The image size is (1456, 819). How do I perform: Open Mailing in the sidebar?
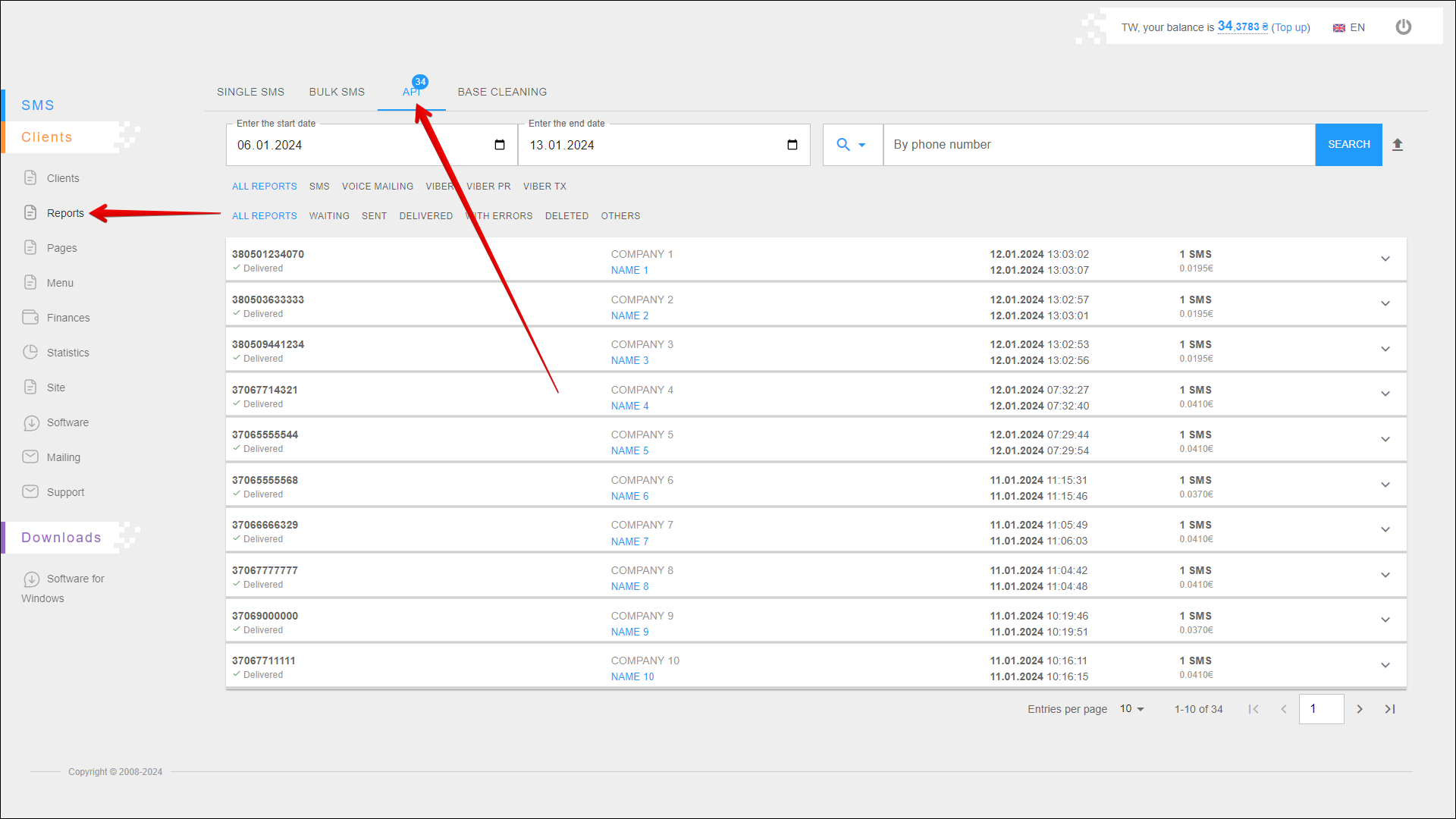(x=63, y=457)
